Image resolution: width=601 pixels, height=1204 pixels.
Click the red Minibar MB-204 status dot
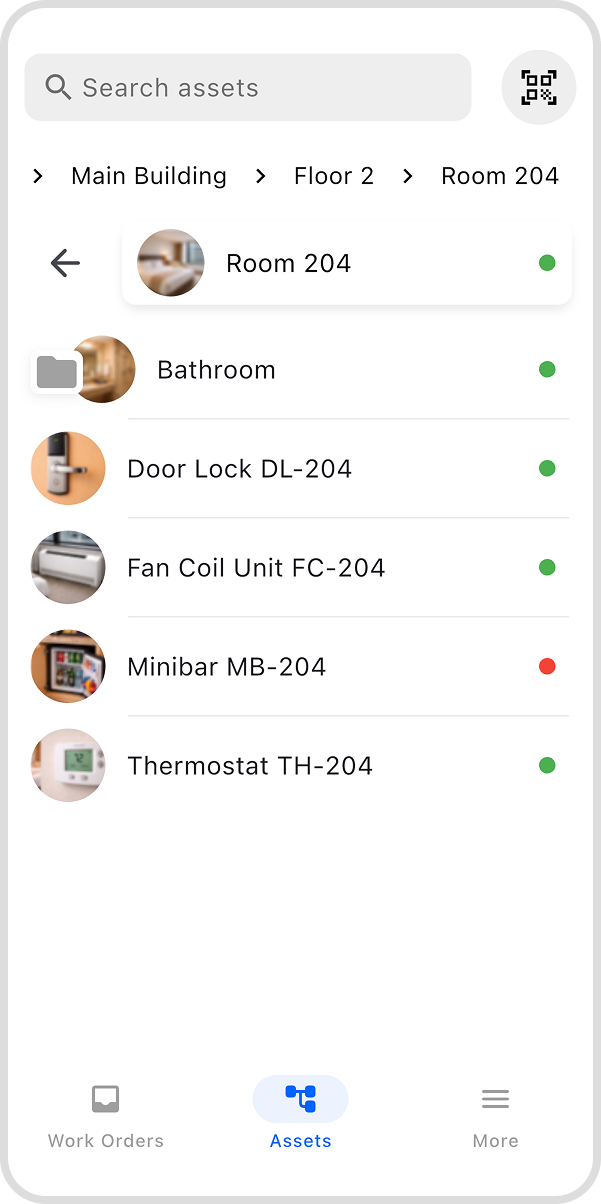(x=547, y=667)
